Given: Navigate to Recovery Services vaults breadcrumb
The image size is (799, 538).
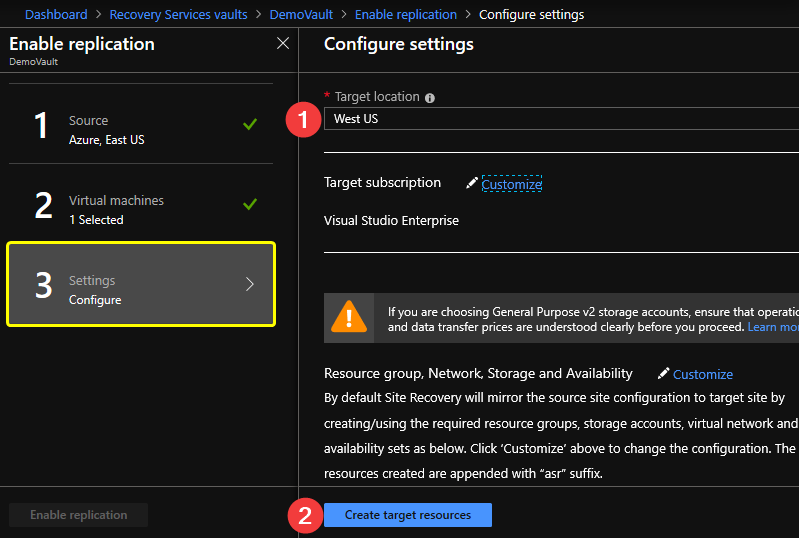Looking at the screenshot, I should (x=178, y=15).
